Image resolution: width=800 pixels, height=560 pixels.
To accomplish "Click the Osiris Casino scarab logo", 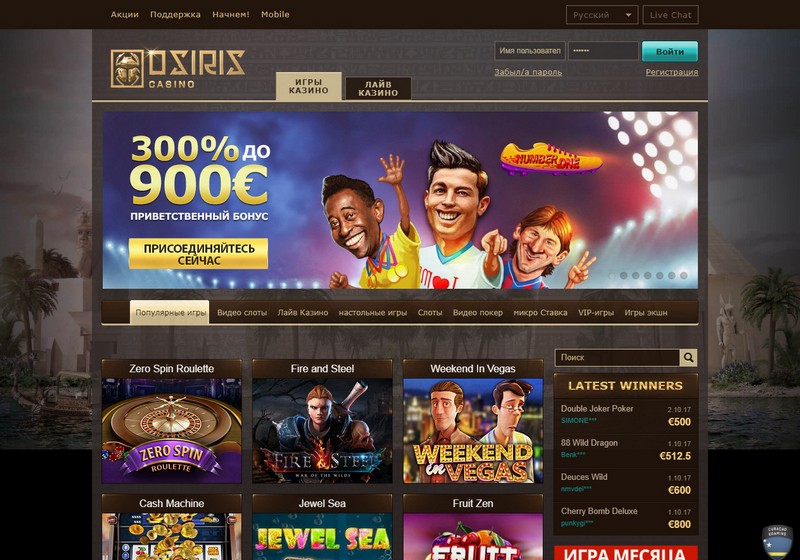I will point(127,69).
